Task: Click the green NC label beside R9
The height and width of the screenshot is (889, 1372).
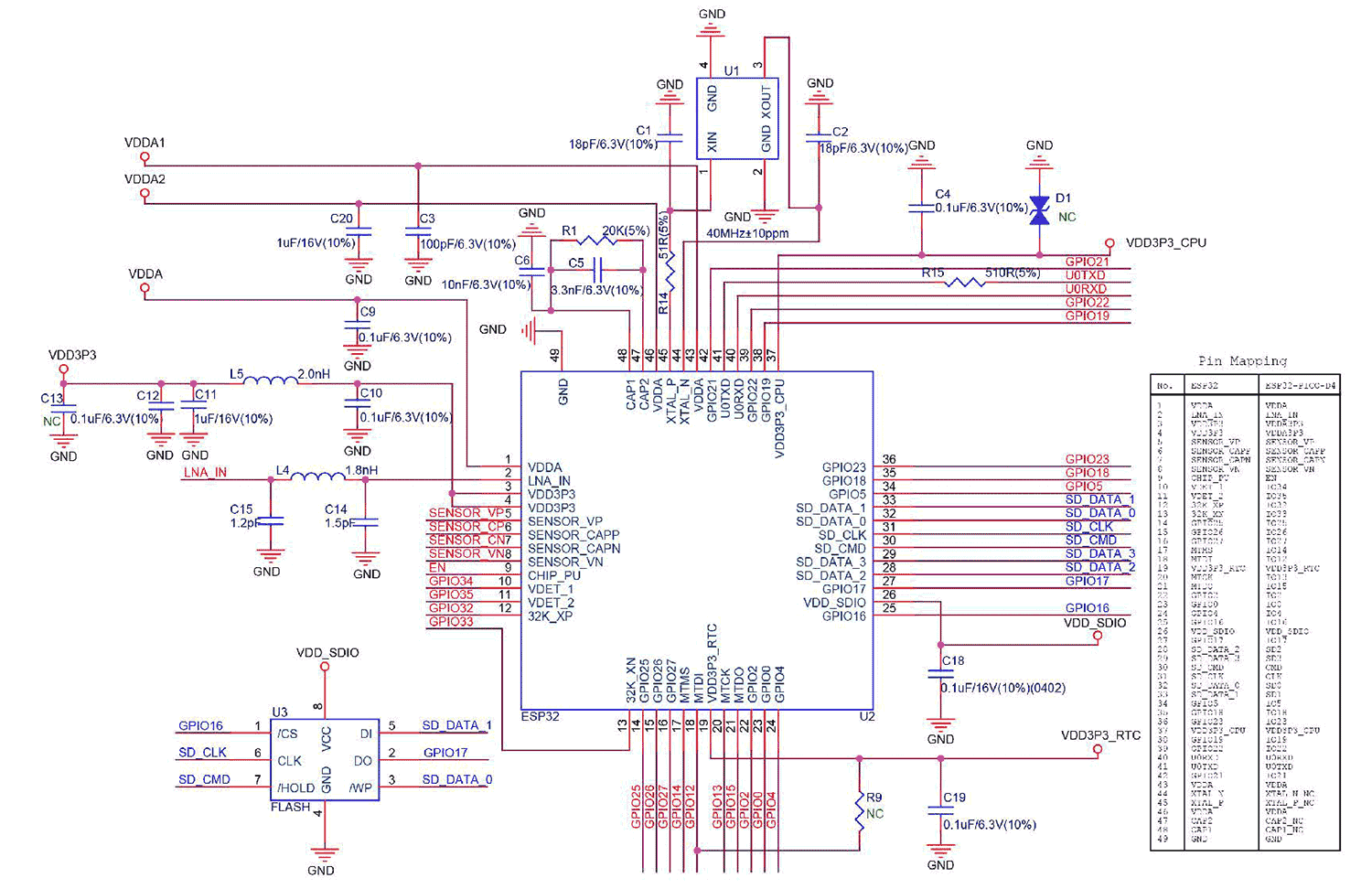Action: (x=875, y=813)
